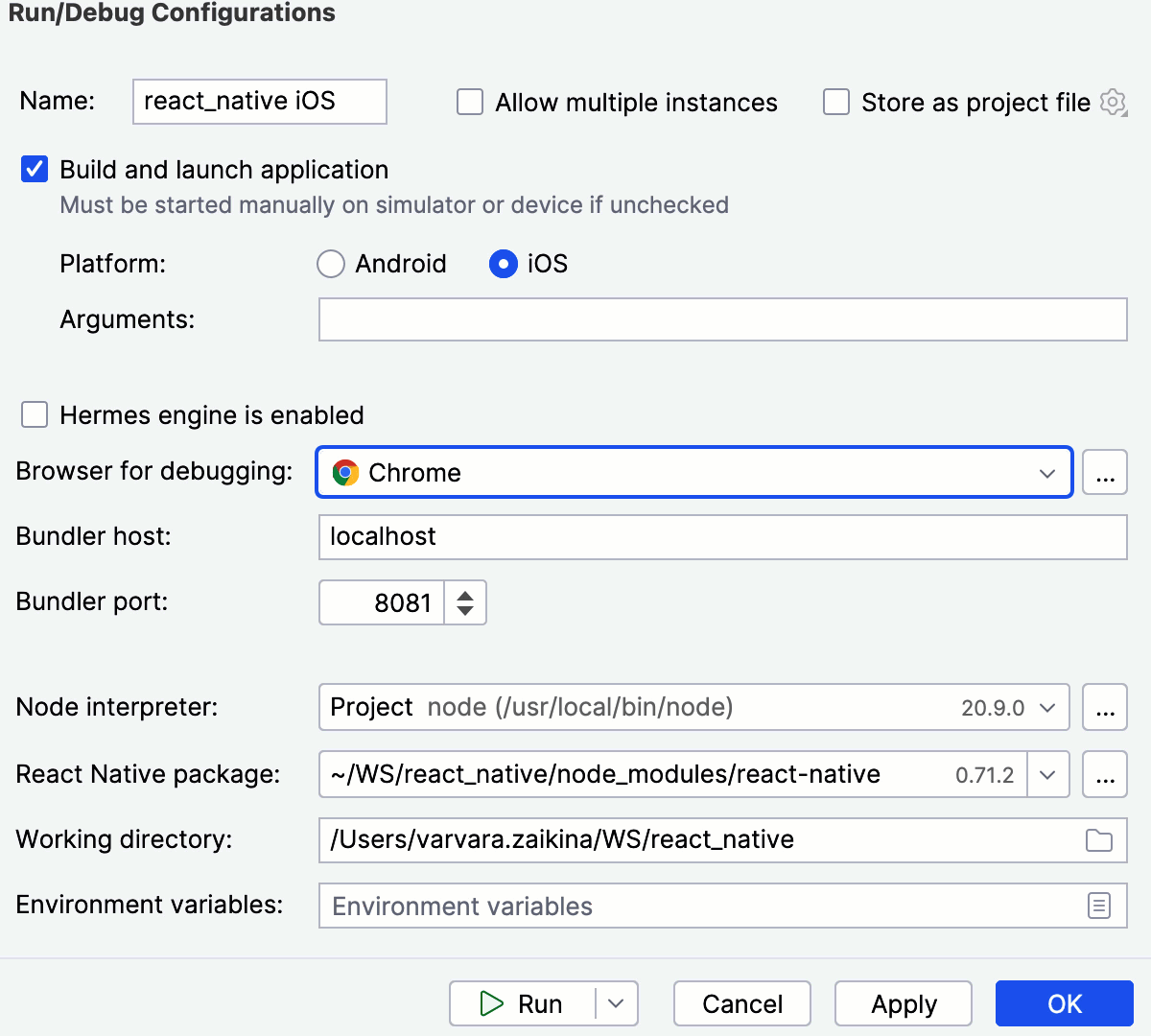The height and width of the screenshot is (1036, 1151).
Task: Click the ellipsis button beside Node interpreter
Action: point(1105,707)
